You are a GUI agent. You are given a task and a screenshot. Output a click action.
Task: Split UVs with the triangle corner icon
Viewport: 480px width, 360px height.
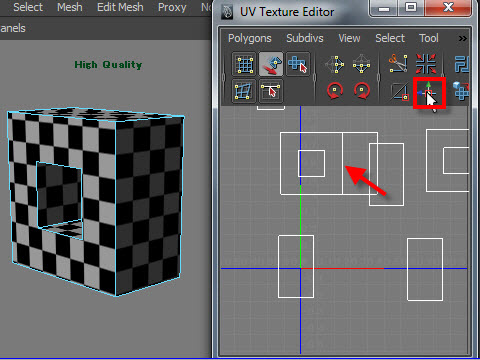coord(400,91)
